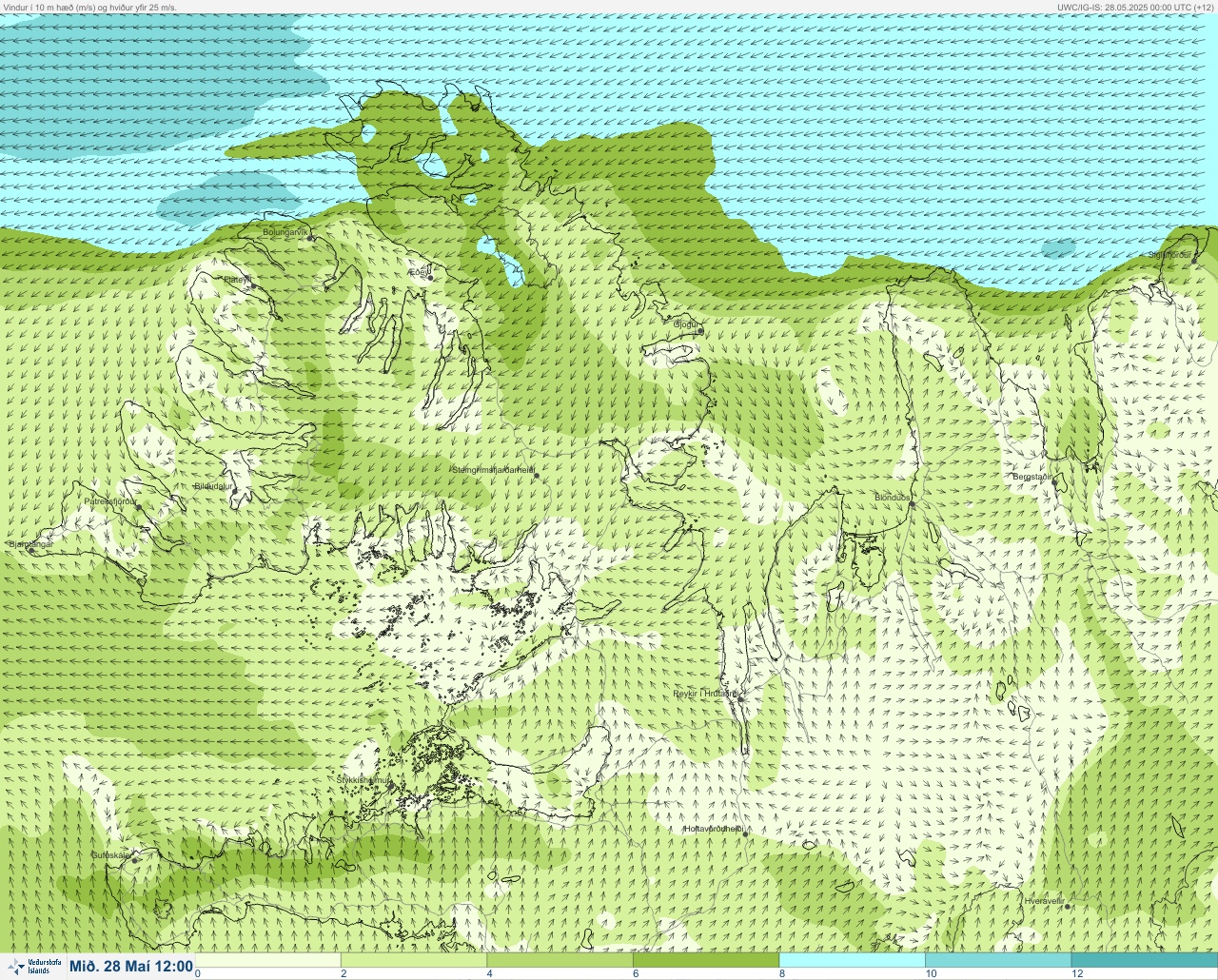The width and height of the screenshot is (1218, 980).
Task: Click the Veðurstofa Íslands logo
Action: pos(32,967)
